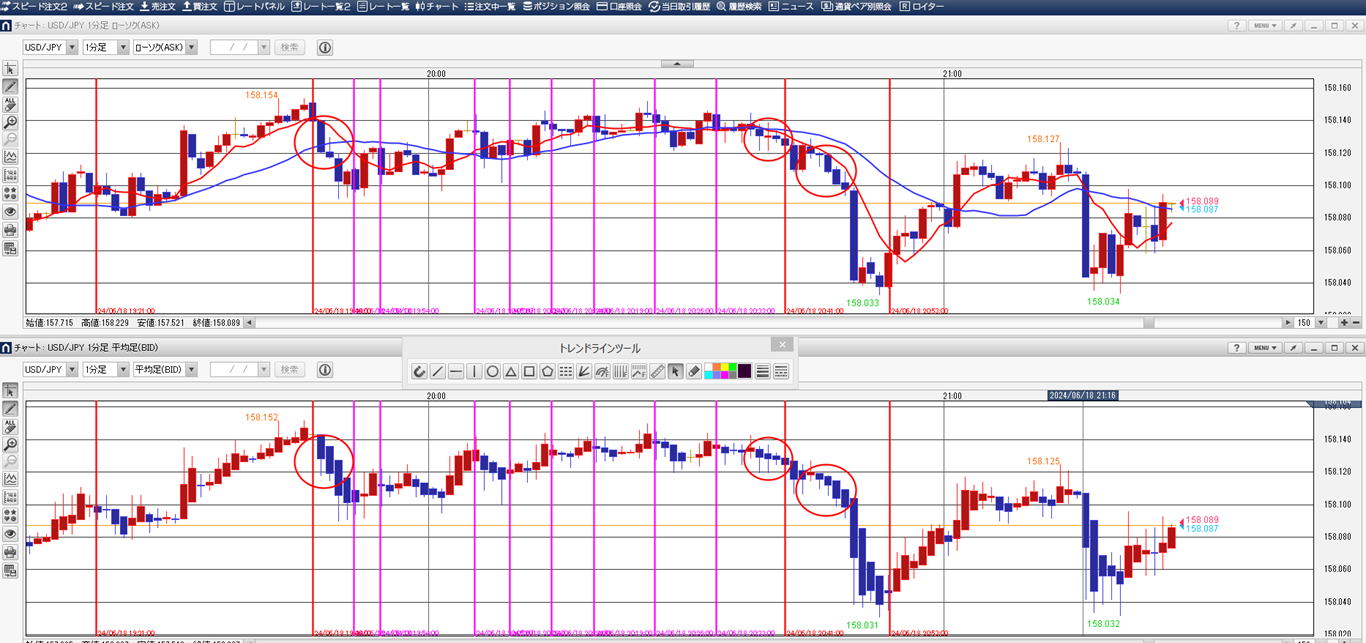This screenshot has height=643, width=1366.
Task: Toggle the pencil draw mode in upper sidebar
Action: (x=10, y=86)
